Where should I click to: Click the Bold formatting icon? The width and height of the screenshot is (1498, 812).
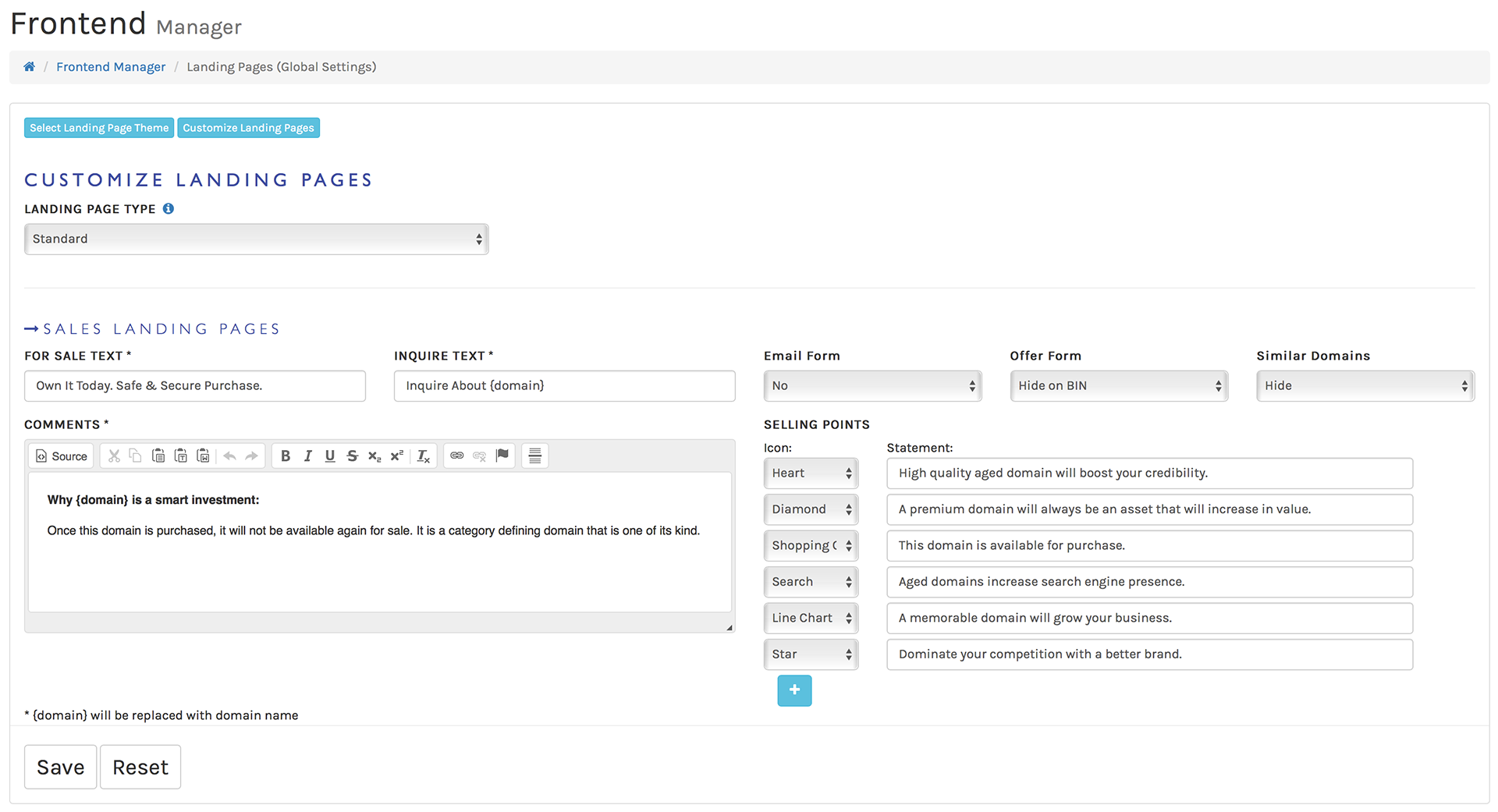286,456
